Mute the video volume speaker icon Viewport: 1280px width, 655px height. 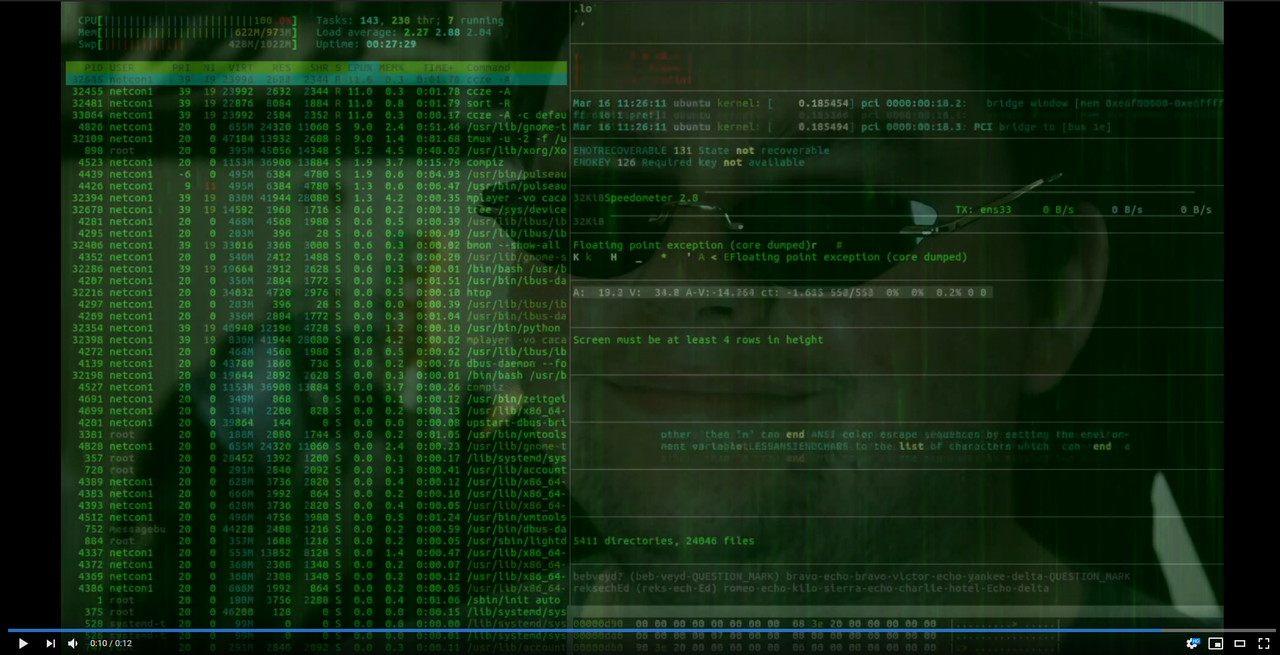pyautogui.click(x=73, y=643)
